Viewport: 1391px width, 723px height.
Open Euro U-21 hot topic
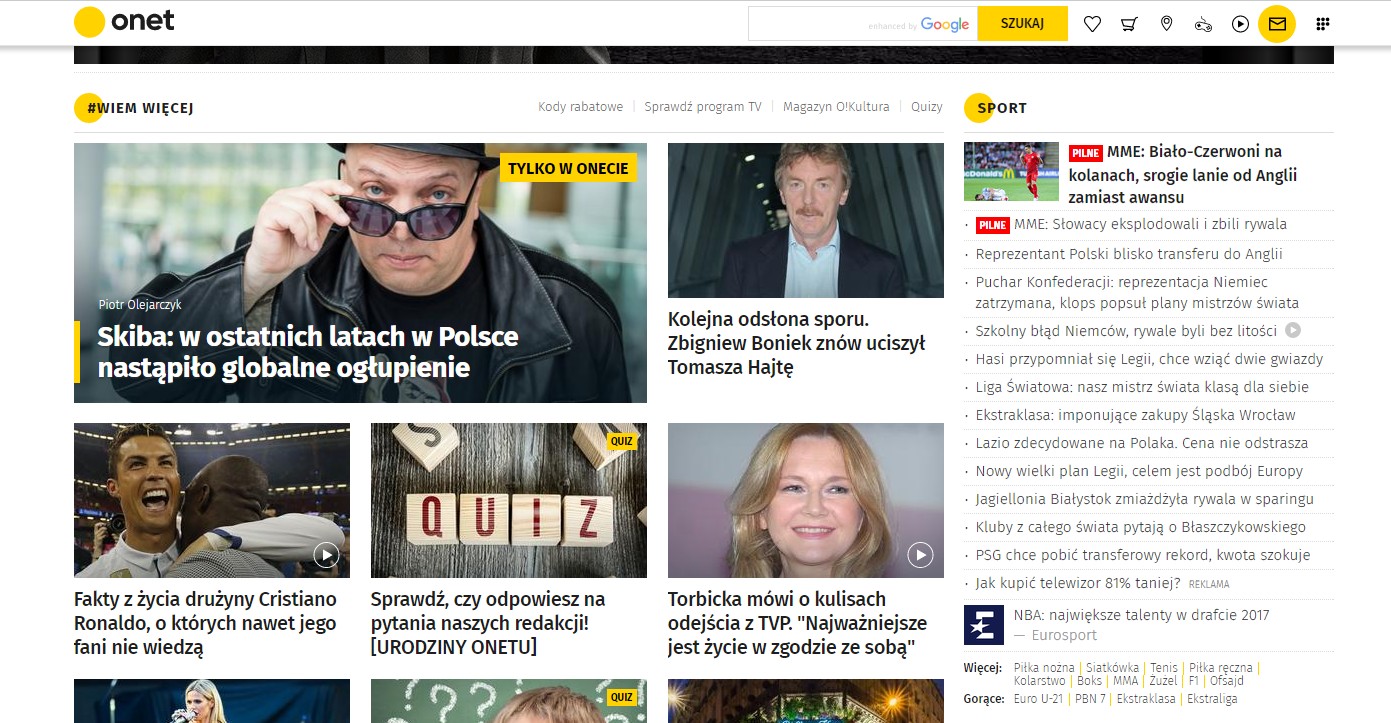(x=1039, y=698)
